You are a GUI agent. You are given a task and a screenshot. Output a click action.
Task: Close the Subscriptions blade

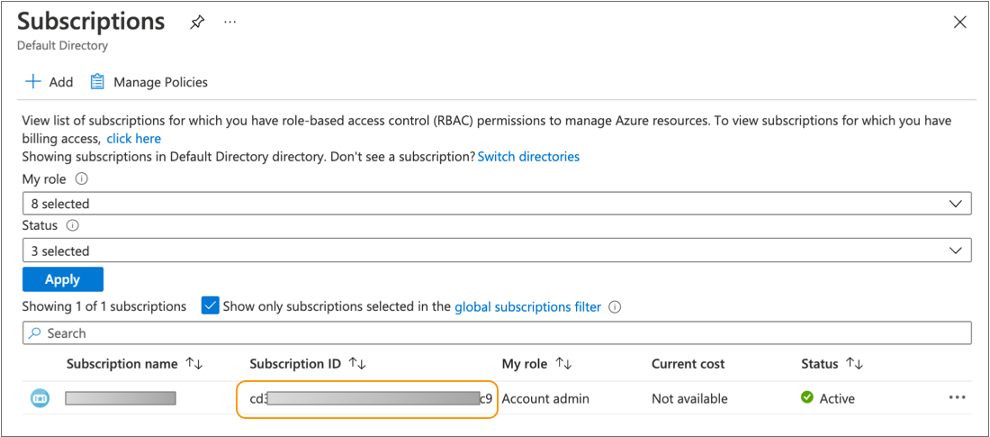tap(960, 23)
